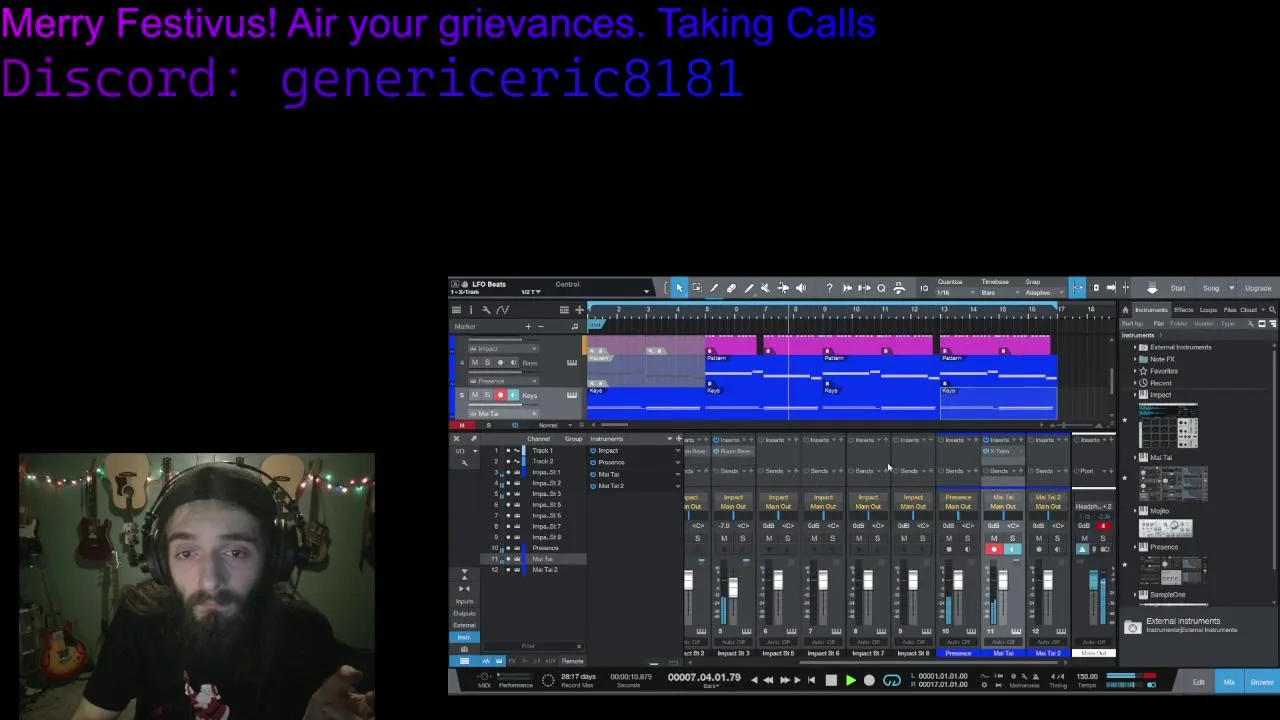Select the Paint tool
The width and height of the screenshot is (1280, 720).
748,288
